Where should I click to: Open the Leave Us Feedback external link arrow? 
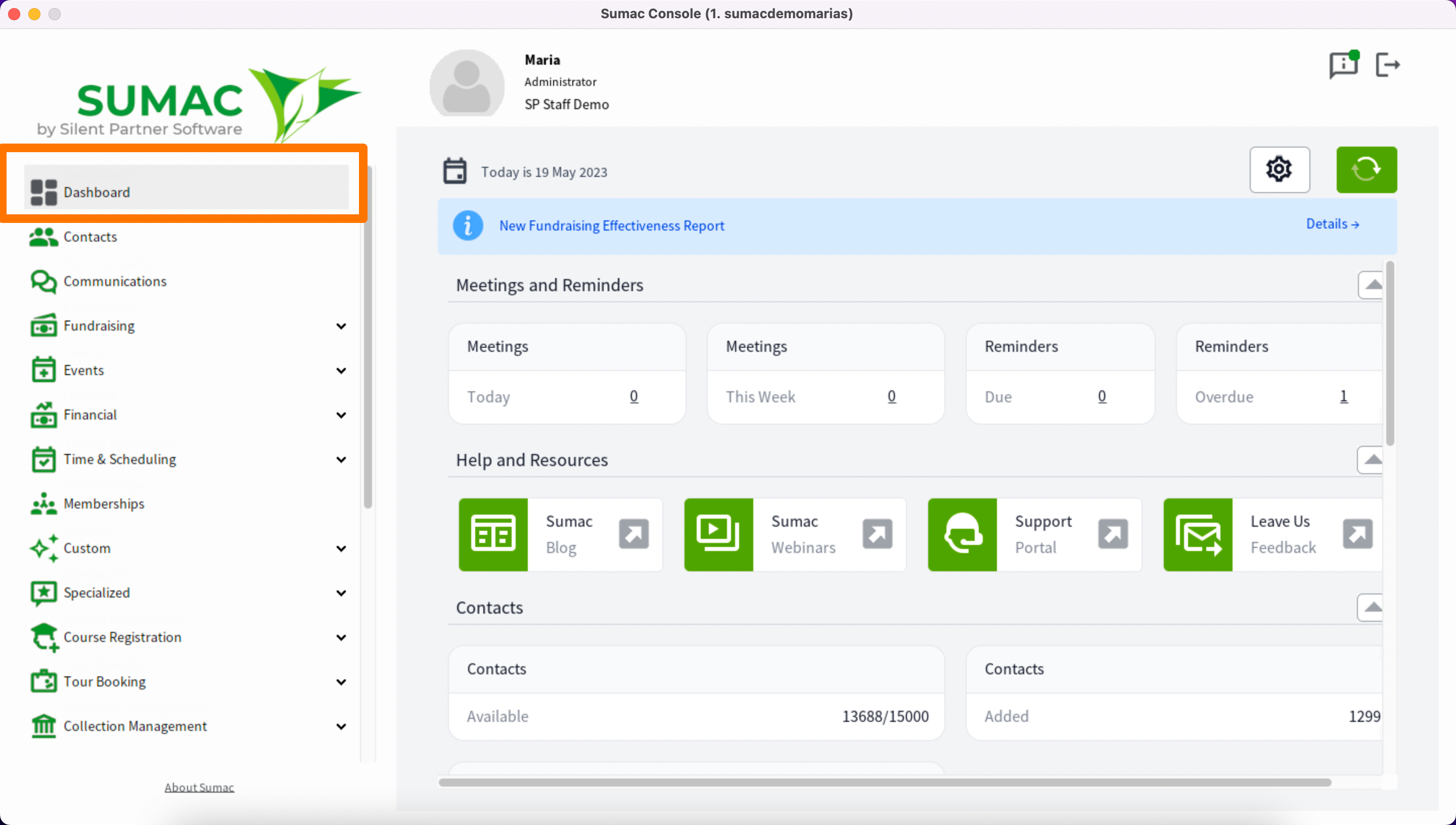coord(1357,534)
